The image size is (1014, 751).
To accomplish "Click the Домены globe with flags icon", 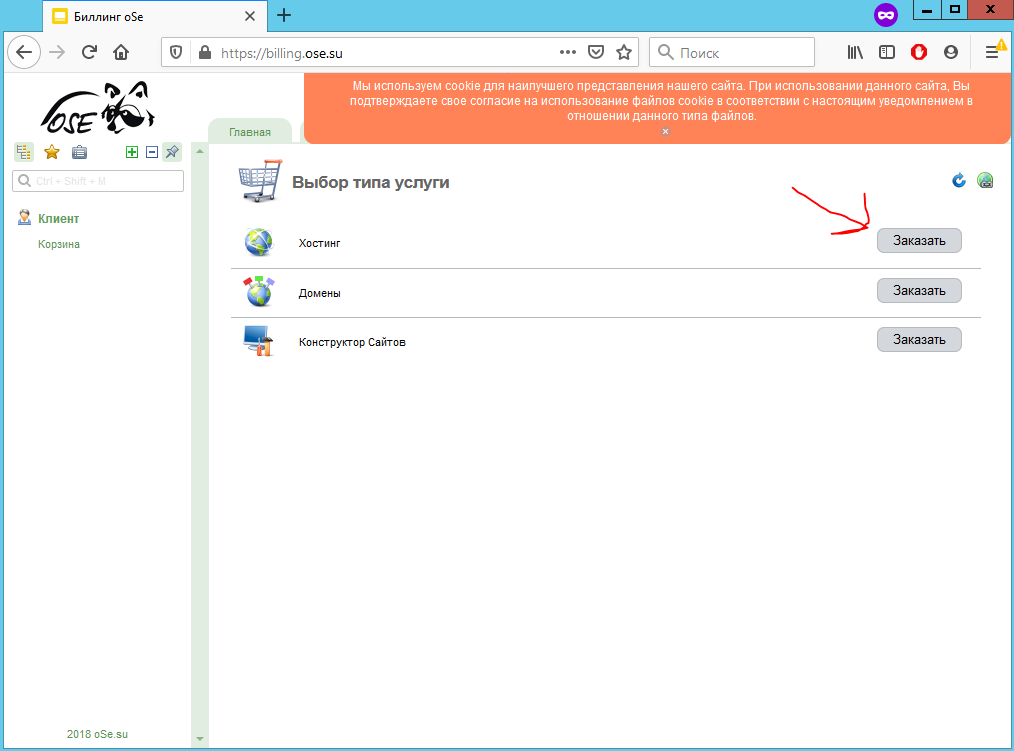I will [259, 292].
